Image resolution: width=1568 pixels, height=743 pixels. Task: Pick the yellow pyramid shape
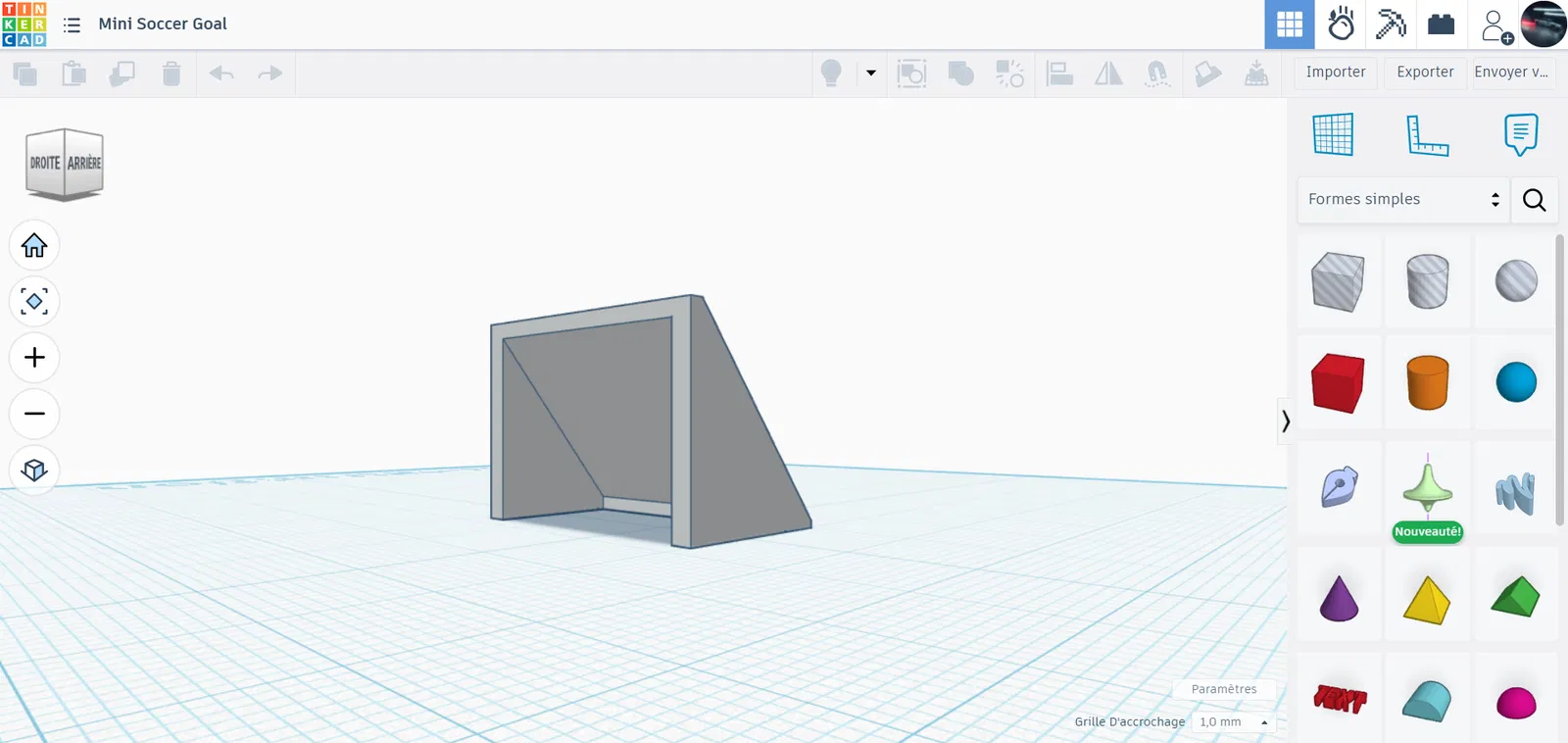(x=1428, y=600)
